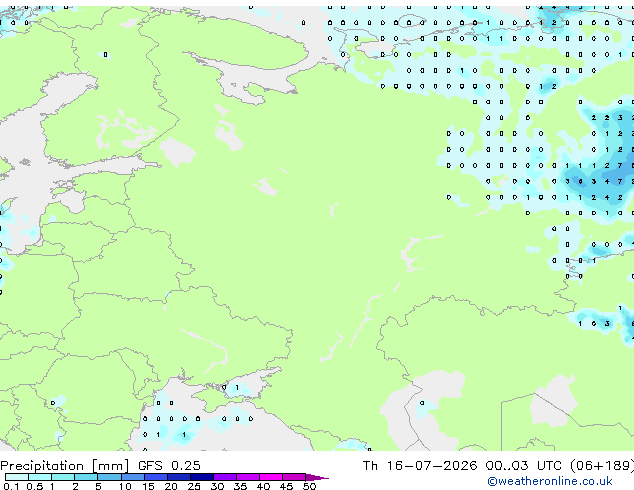Select legend swatch between 2 and 5
Screen dimensions: 634x490
86,477
